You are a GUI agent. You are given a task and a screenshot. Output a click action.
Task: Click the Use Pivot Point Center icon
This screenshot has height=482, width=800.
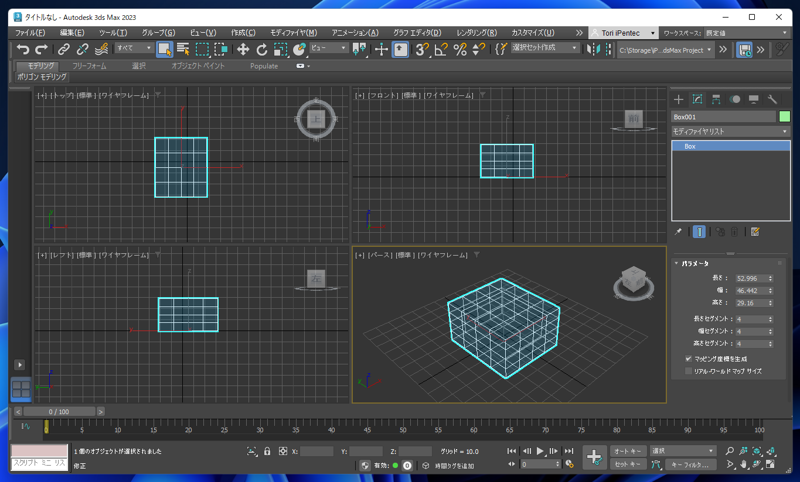coord(360,49)
